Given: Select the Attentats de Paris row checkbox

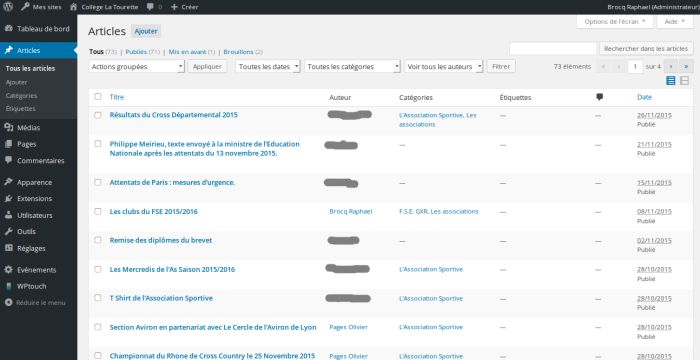Looking at the screenshot, I should coord(98,182).
